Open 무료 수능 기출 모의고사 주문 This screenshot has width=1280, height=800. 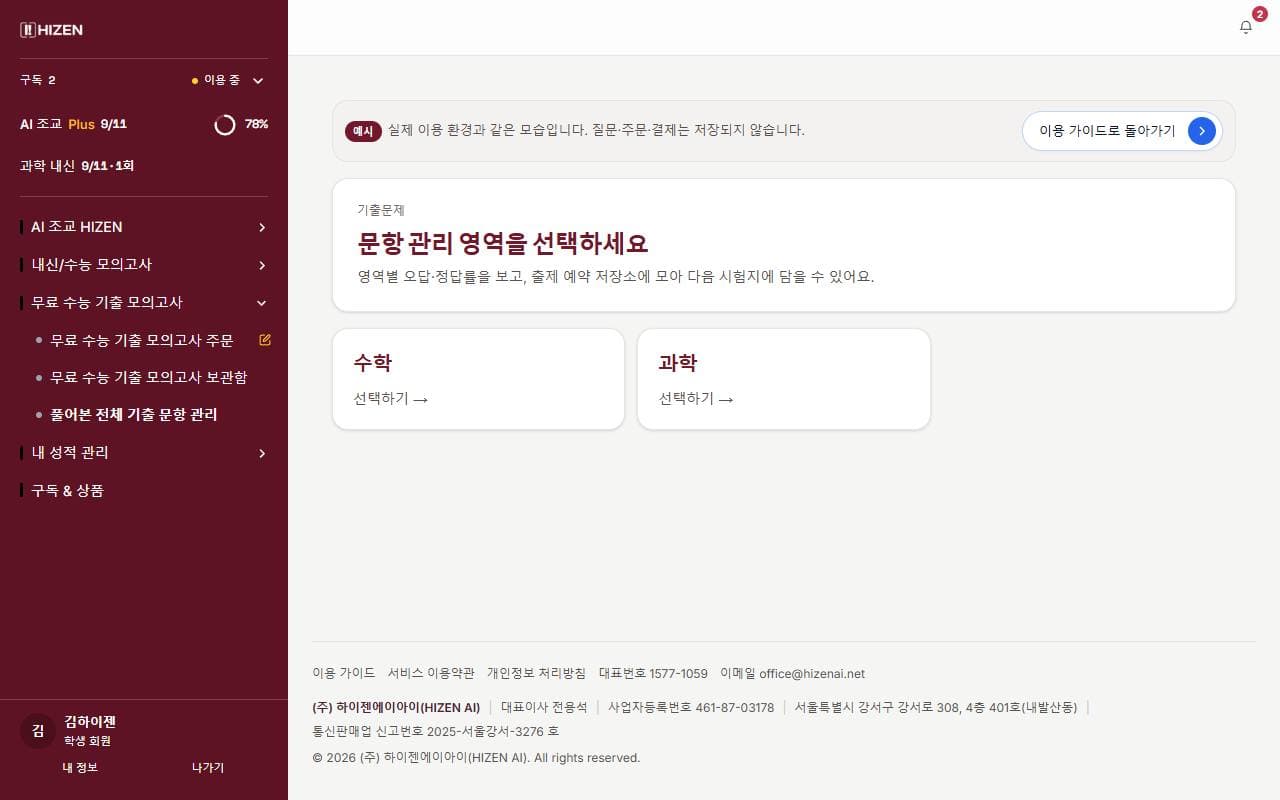pyautogui.click(x=142, y=340)
